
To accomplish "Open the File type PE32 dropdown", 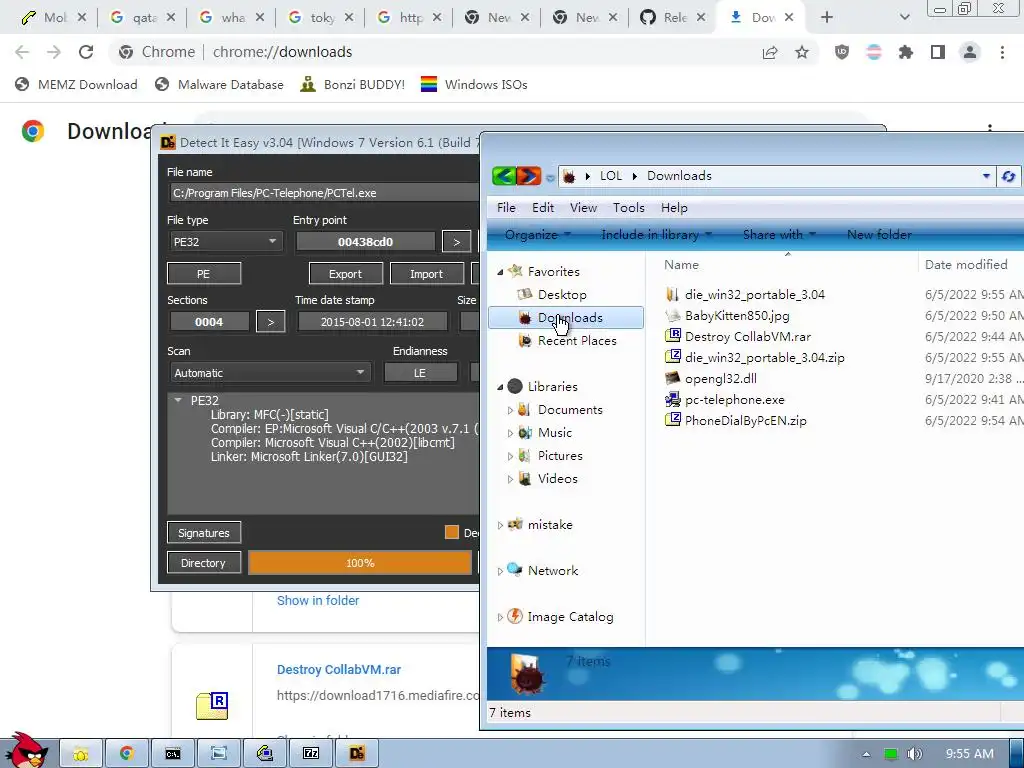I will 225,242.
